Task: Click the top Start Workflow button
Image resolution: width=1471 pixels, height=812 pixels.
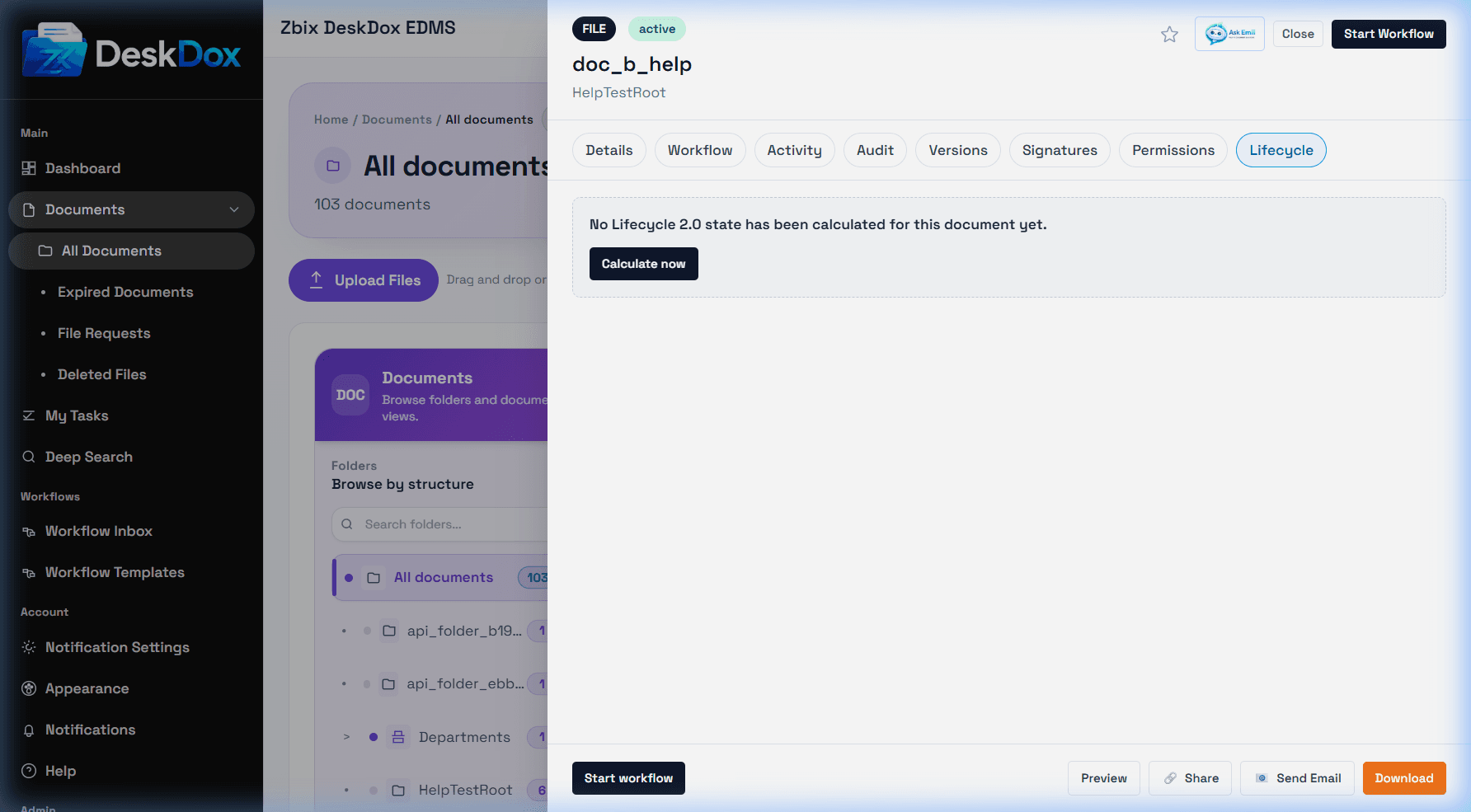Action: tap(1389, 34)
